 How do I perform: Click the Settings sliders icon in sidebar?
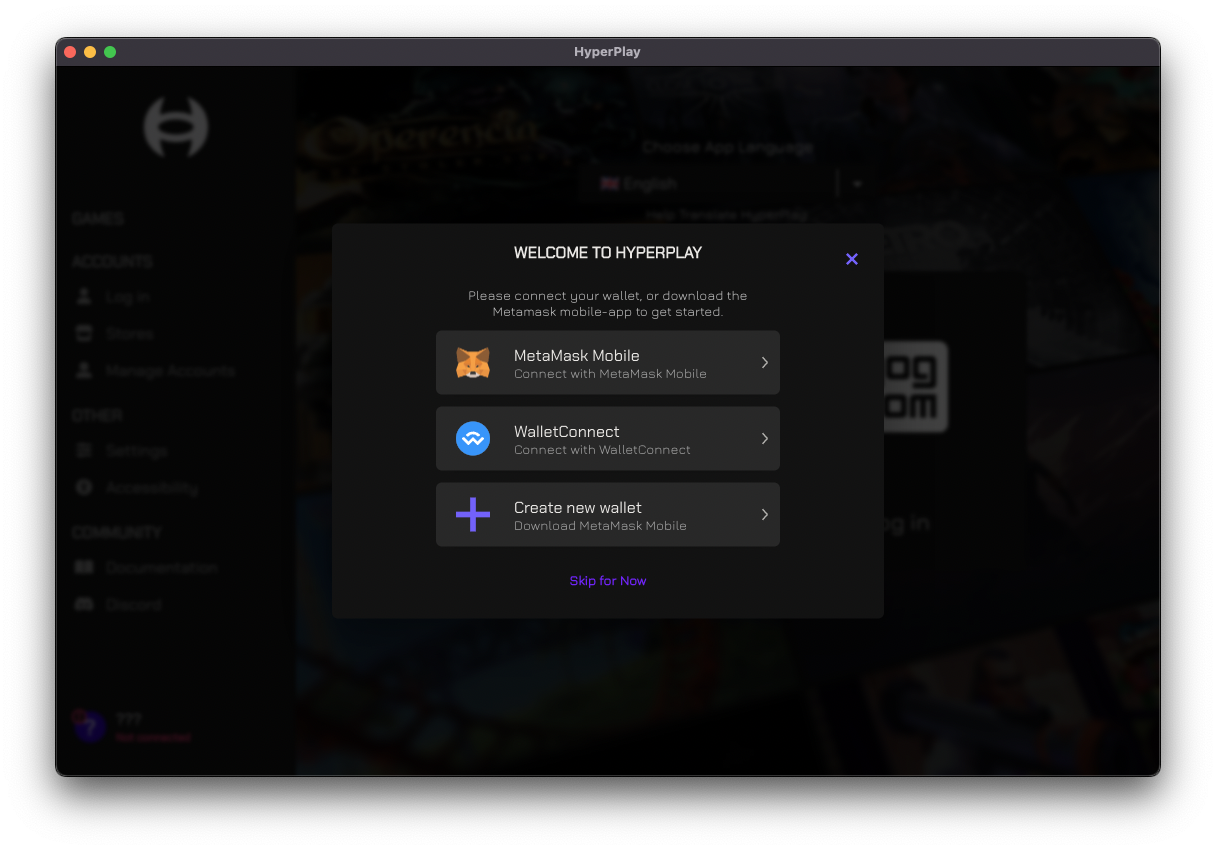85,451
